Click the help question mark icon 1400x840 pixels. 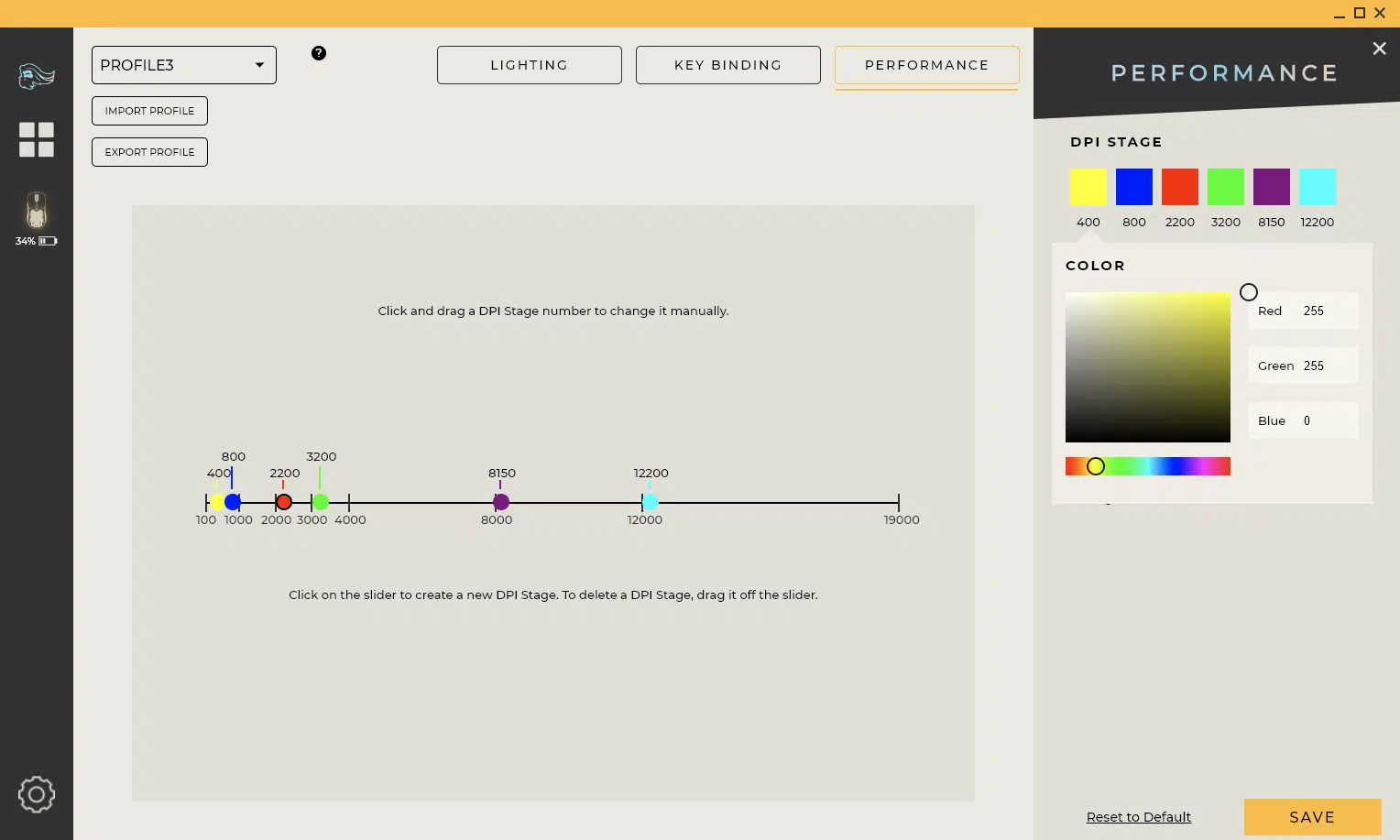[319, 53]
